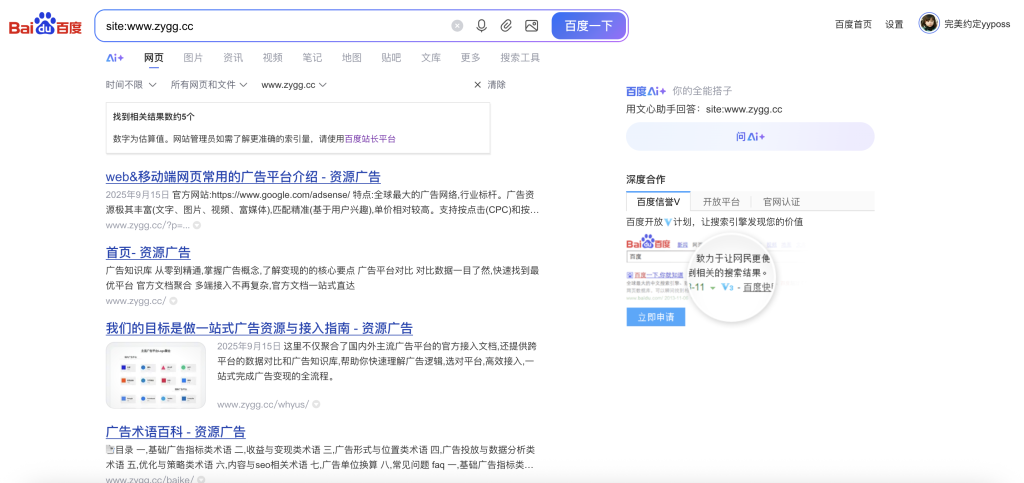Open result 广告术语百科 - 资源广告
The height and width of the screenshot is (483, 1024).
coord(176,432)
